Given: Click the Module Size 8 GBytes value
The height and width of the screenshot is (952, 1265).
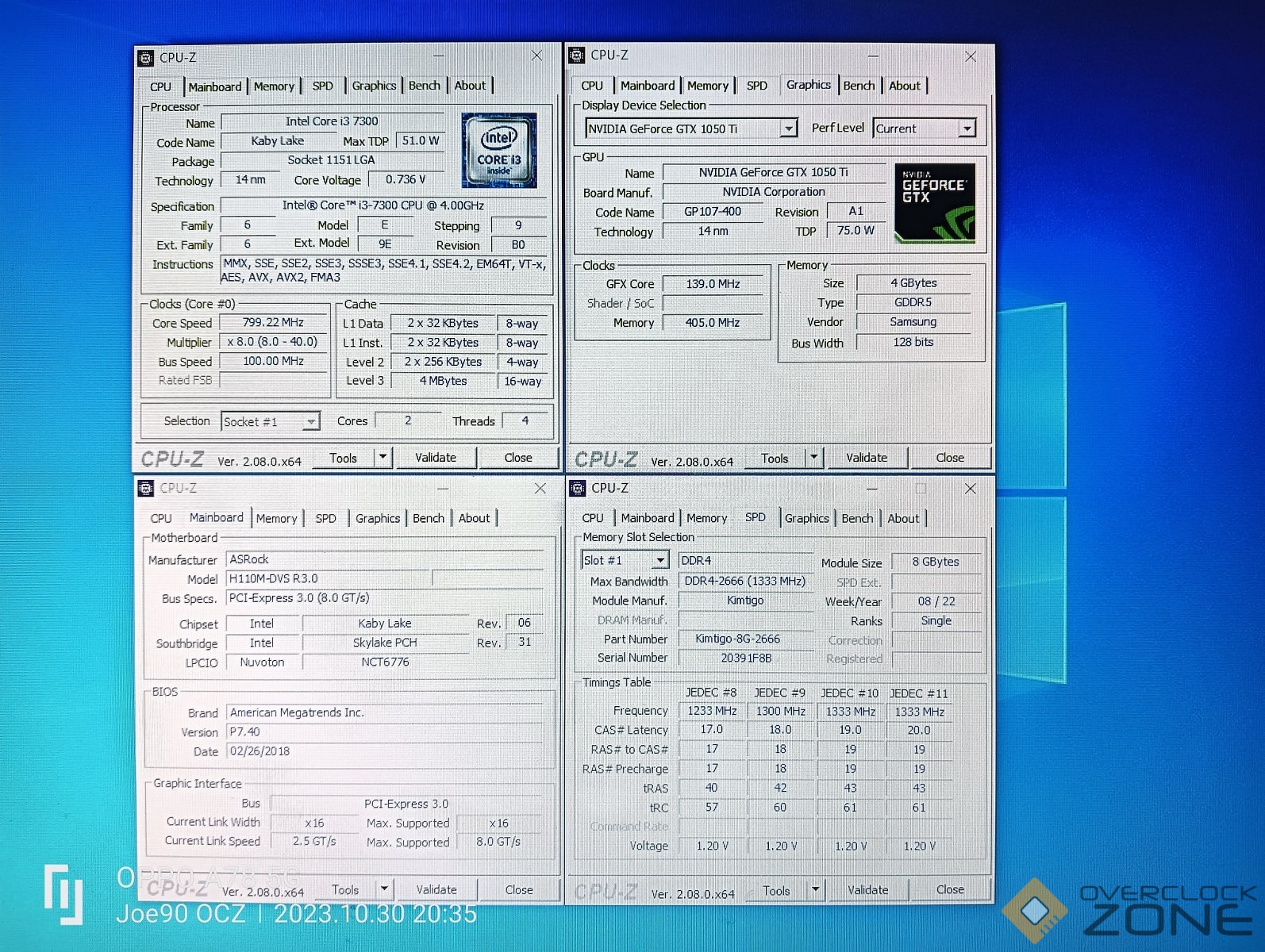Looking at the screenshot, I should tap(936, 562).
